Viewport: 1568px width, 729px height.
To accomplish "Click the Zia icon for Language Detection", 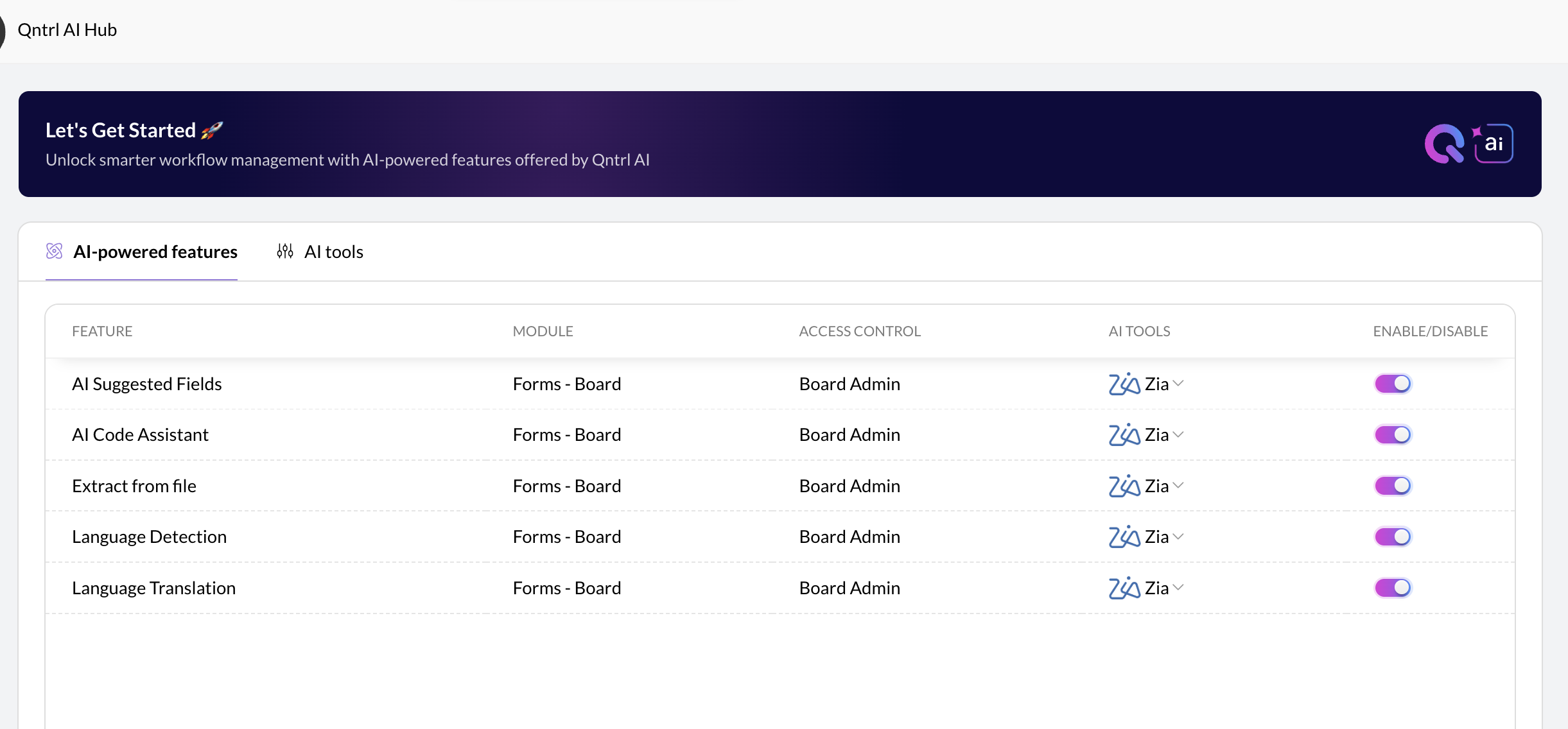I will [x=1124, y=536].
